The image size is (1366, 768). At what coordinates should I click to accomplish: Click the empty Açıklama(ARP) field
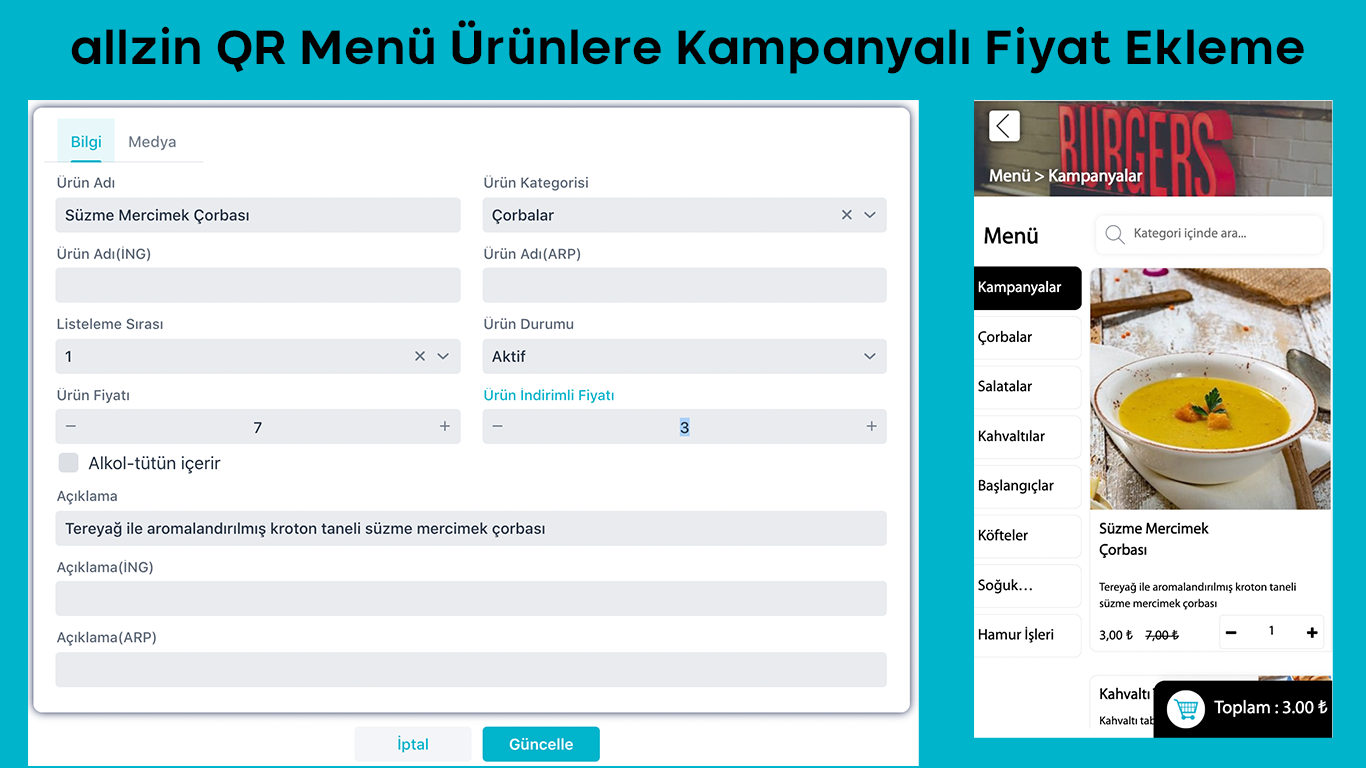[471, 669]
